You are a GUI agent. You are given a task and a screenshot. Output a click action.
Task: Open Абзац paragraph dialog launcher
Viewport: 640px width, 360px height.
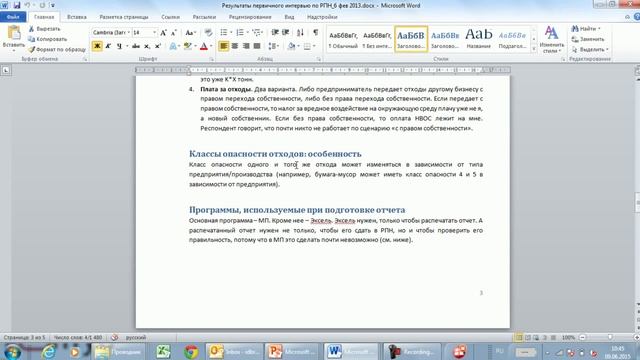[x=319, y=60]
